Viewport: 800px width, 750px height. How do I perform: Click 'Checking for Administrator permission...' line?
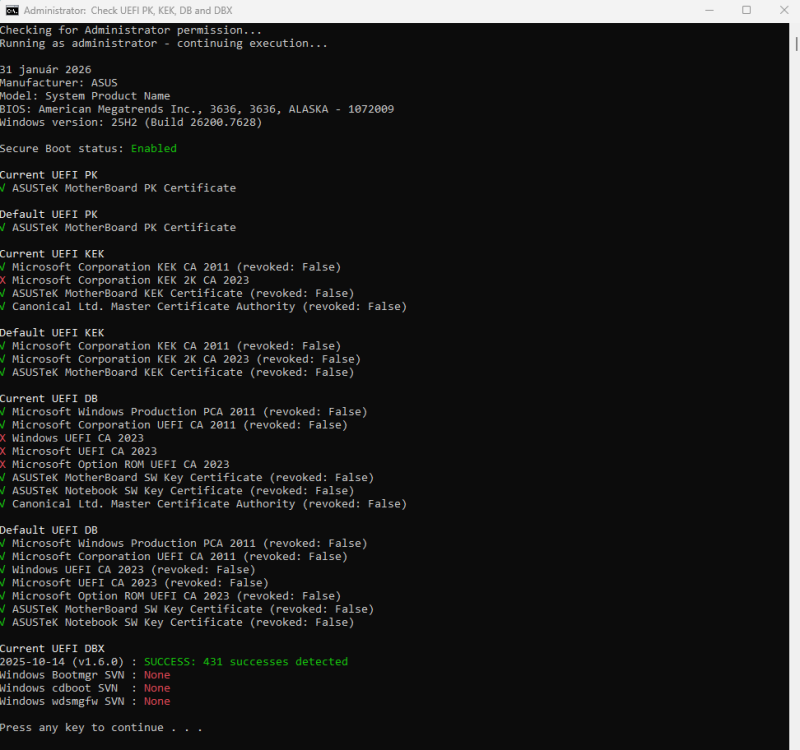click(x=131, y=30)
